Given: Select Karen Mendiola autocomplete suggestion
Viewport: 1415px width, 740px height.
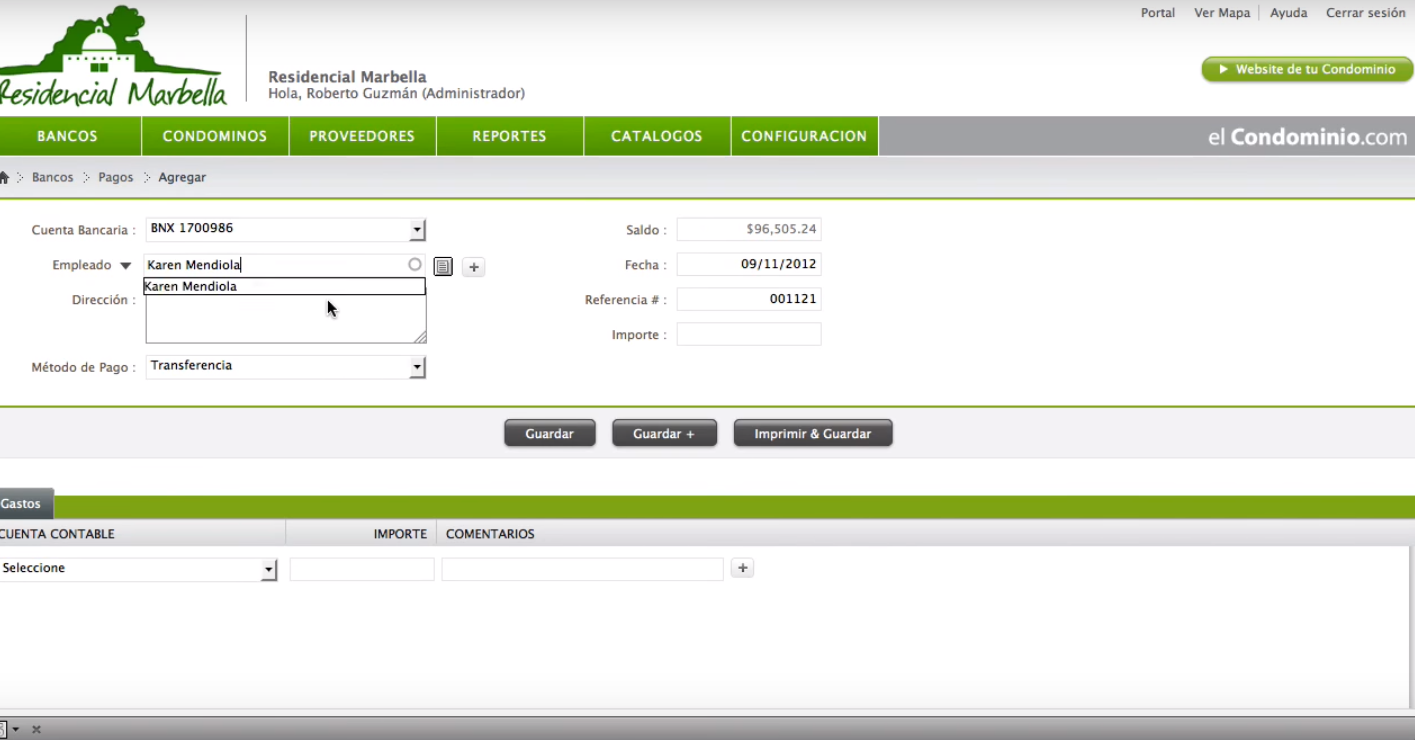Looking at the screenshot, I should [x=285, y=287].
